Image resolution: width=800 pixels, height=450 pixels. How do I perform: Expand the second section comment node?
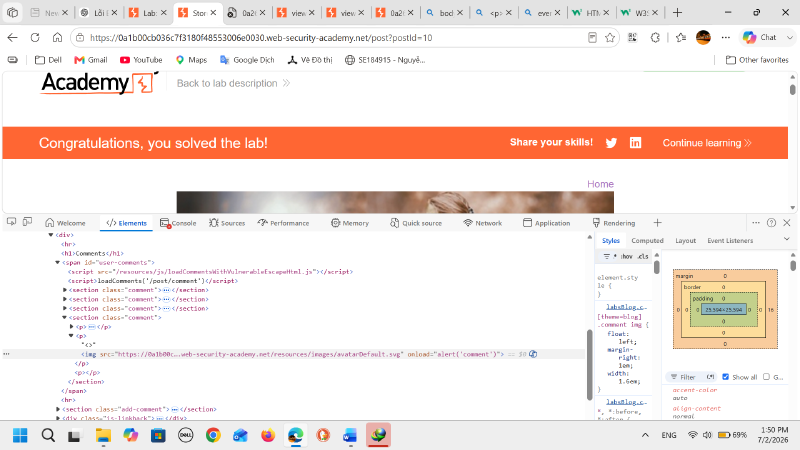pos(65,299)
